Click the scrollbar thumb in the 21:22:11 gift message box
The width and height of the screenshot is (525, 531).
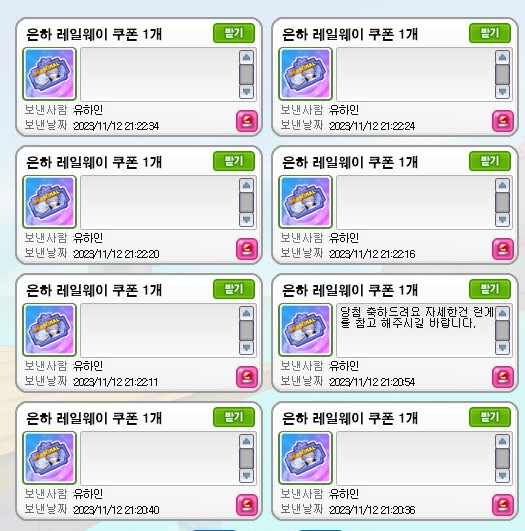(246, 331)
